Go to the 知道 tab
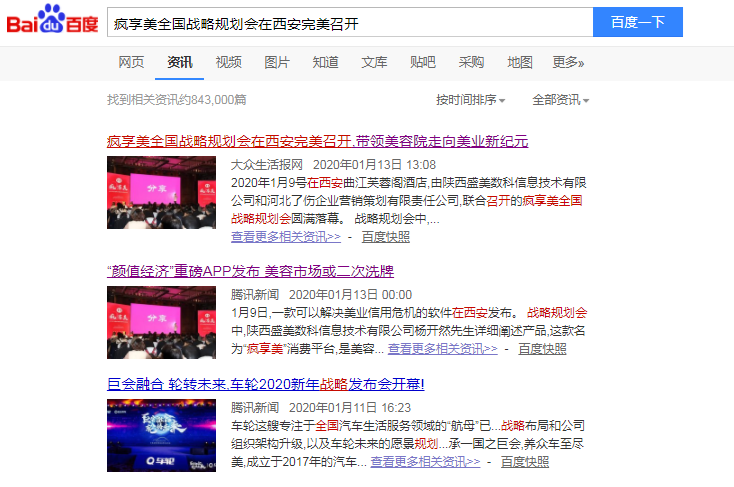This screenshot has width=734, height=487. pos(325,62)
